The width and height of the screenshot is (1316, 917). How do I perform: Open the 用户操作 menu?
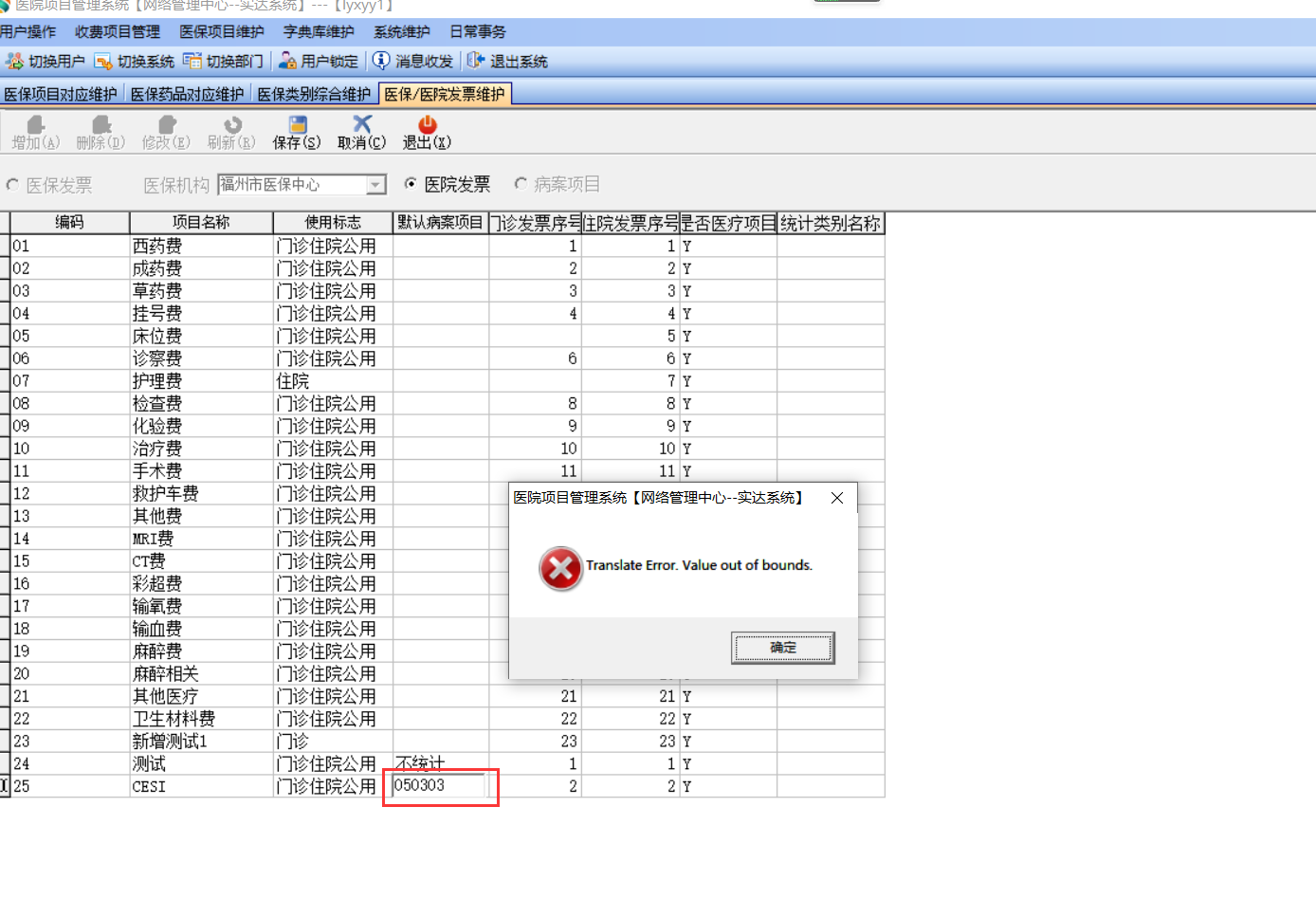[28, 32]
